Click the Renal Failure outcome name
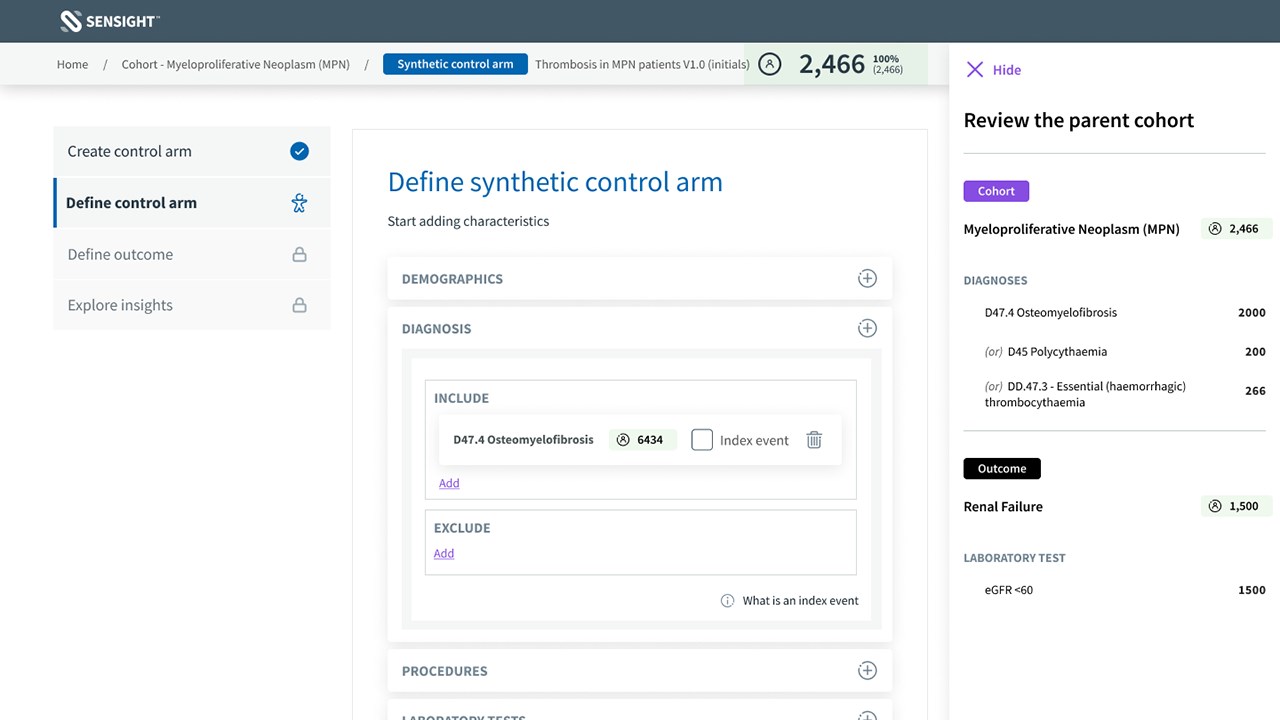Viewport: 1280px width, 720px height. point(1003,506)
